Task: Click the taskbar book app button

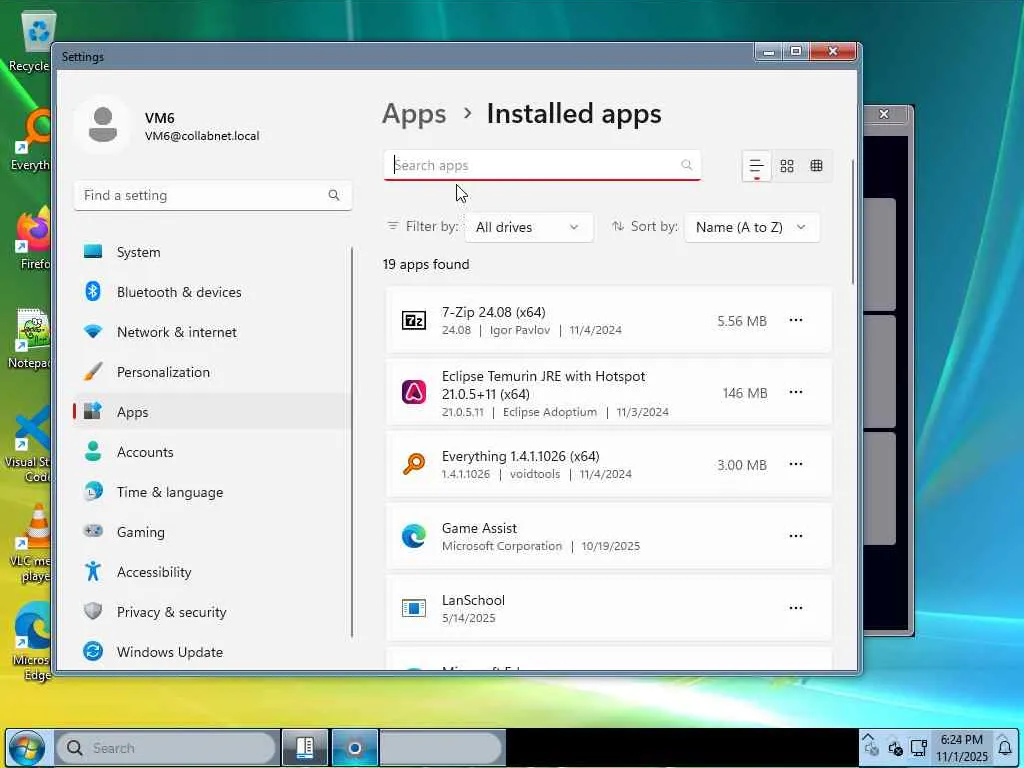Action: coord(304,748)
